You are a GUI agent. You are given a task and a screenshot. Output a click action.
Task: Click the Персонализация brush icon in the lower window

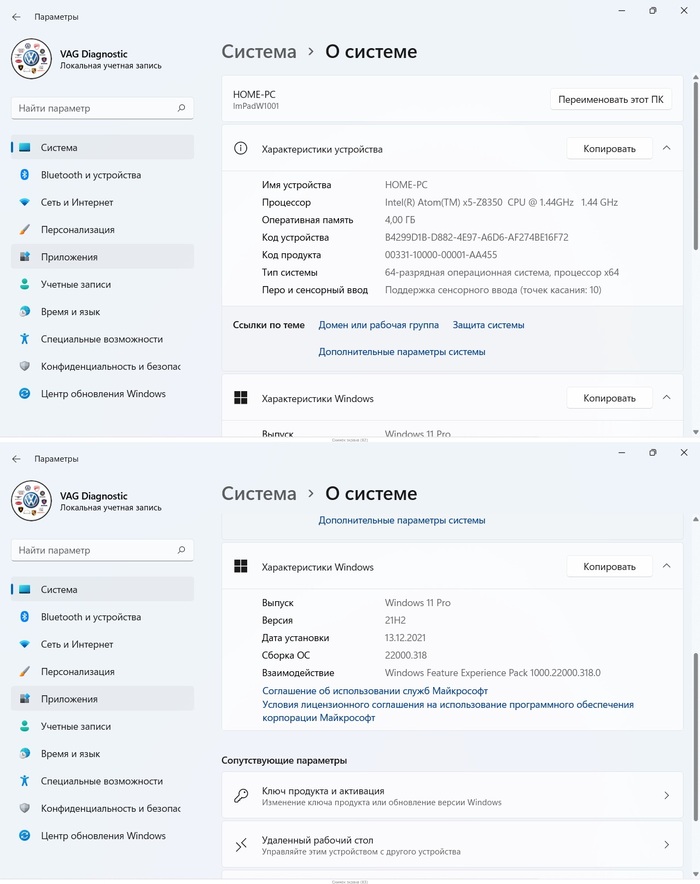(25, 672)
